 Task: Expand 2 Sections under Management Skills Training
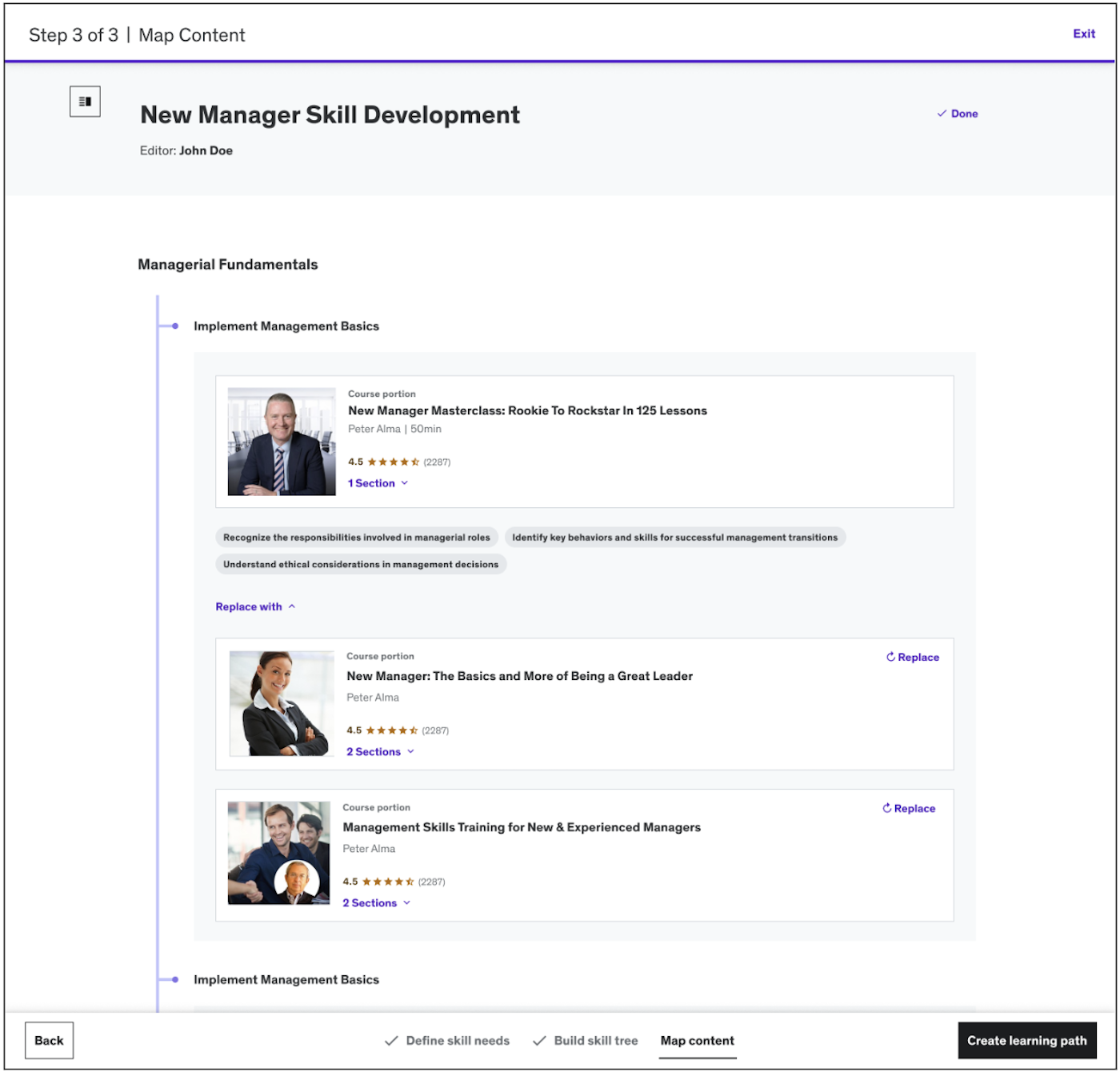click(x=376, y=903)
